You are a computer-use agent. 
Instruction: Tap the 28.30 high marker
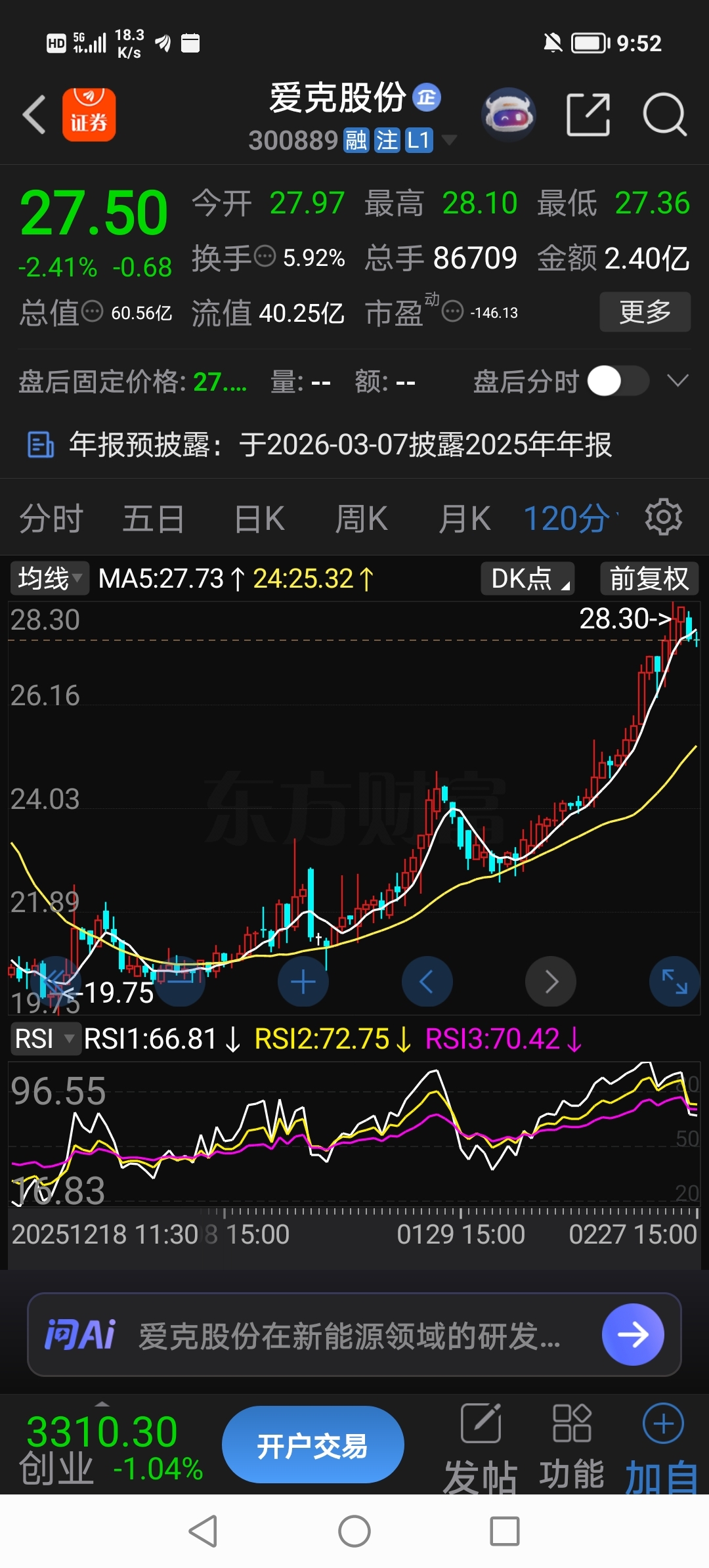(x=626, y=618)
